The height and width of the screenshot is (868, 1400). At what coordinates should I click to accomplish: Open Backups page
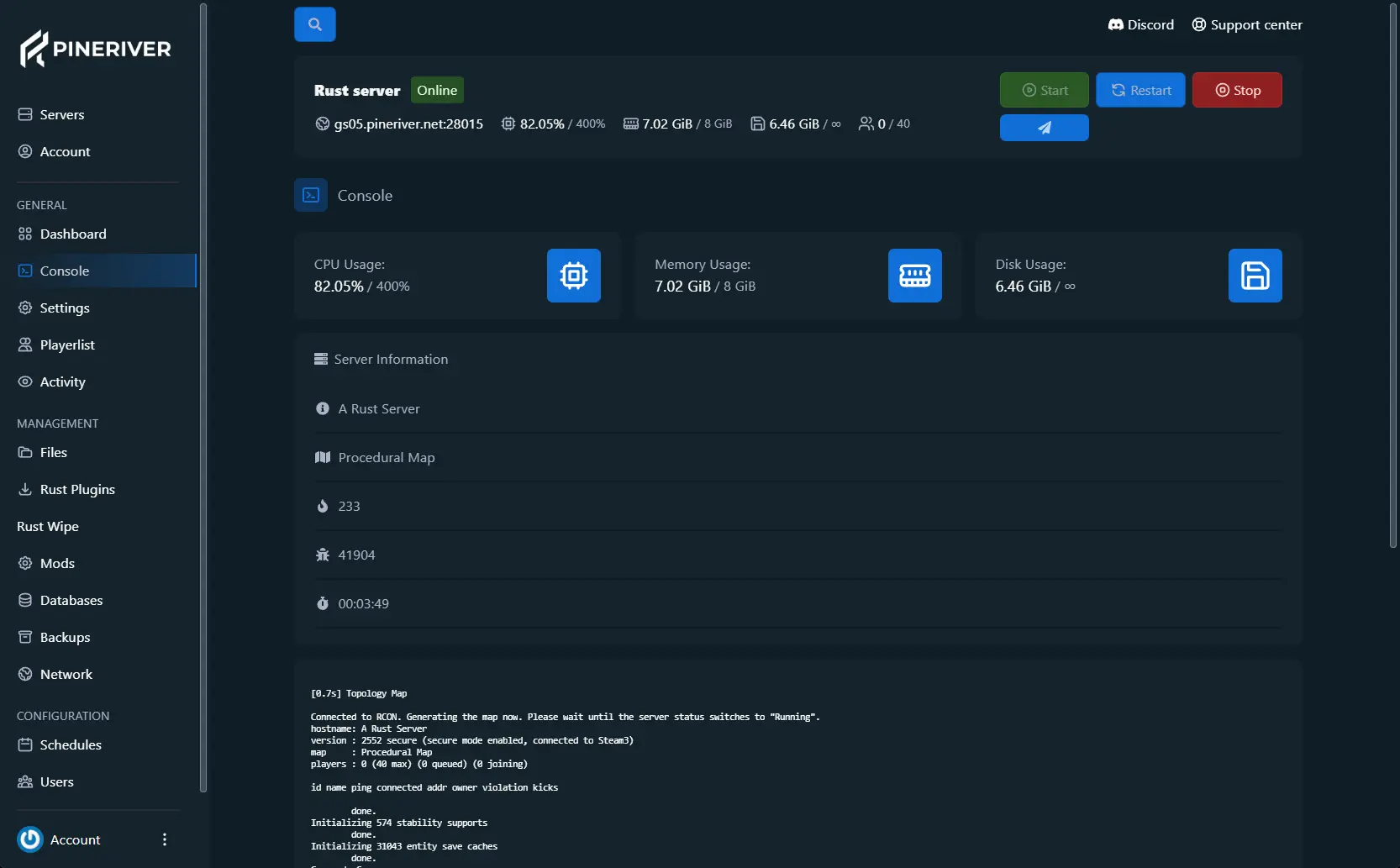97,637
